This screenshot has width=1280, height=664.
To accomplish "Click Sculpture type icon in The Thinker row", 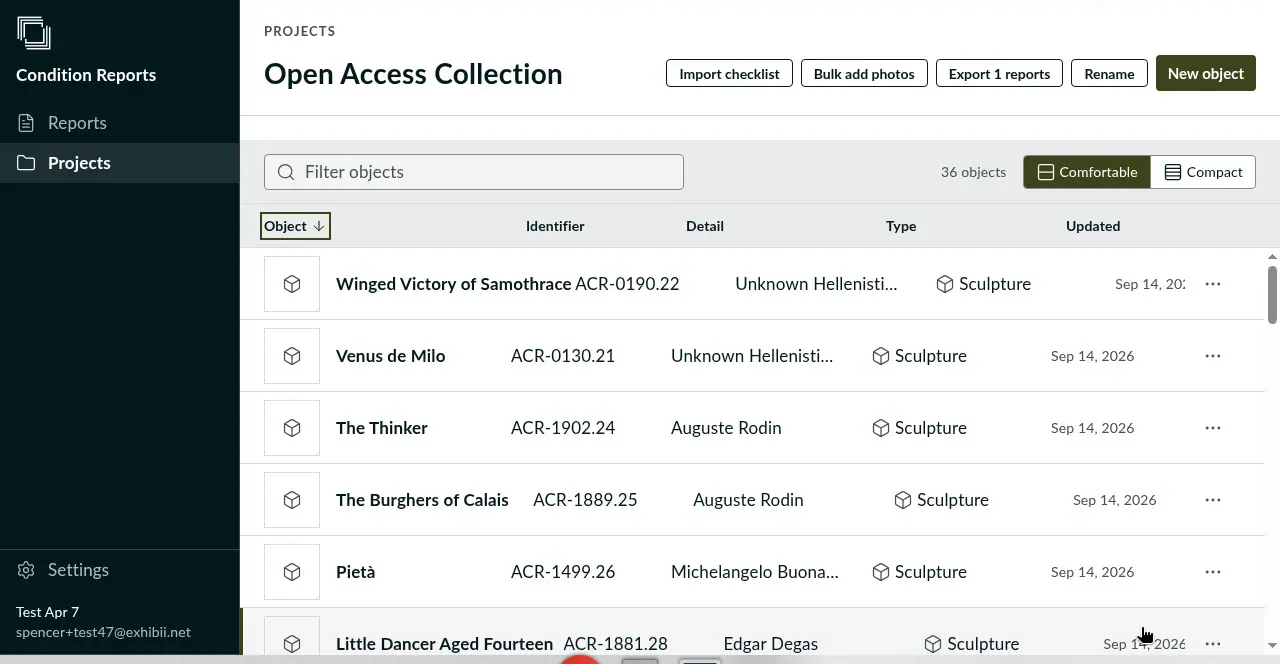I will tap(881, 428).
